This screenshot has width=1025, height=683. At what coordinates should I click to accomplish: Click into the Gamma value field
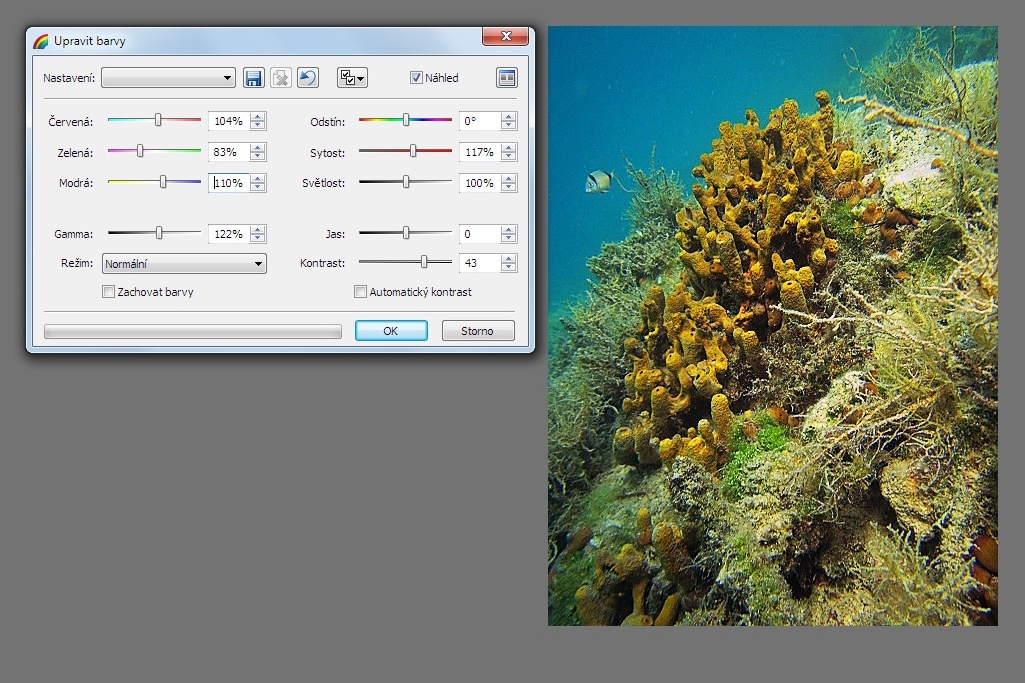pyautogui.click(x=228, y=234)
